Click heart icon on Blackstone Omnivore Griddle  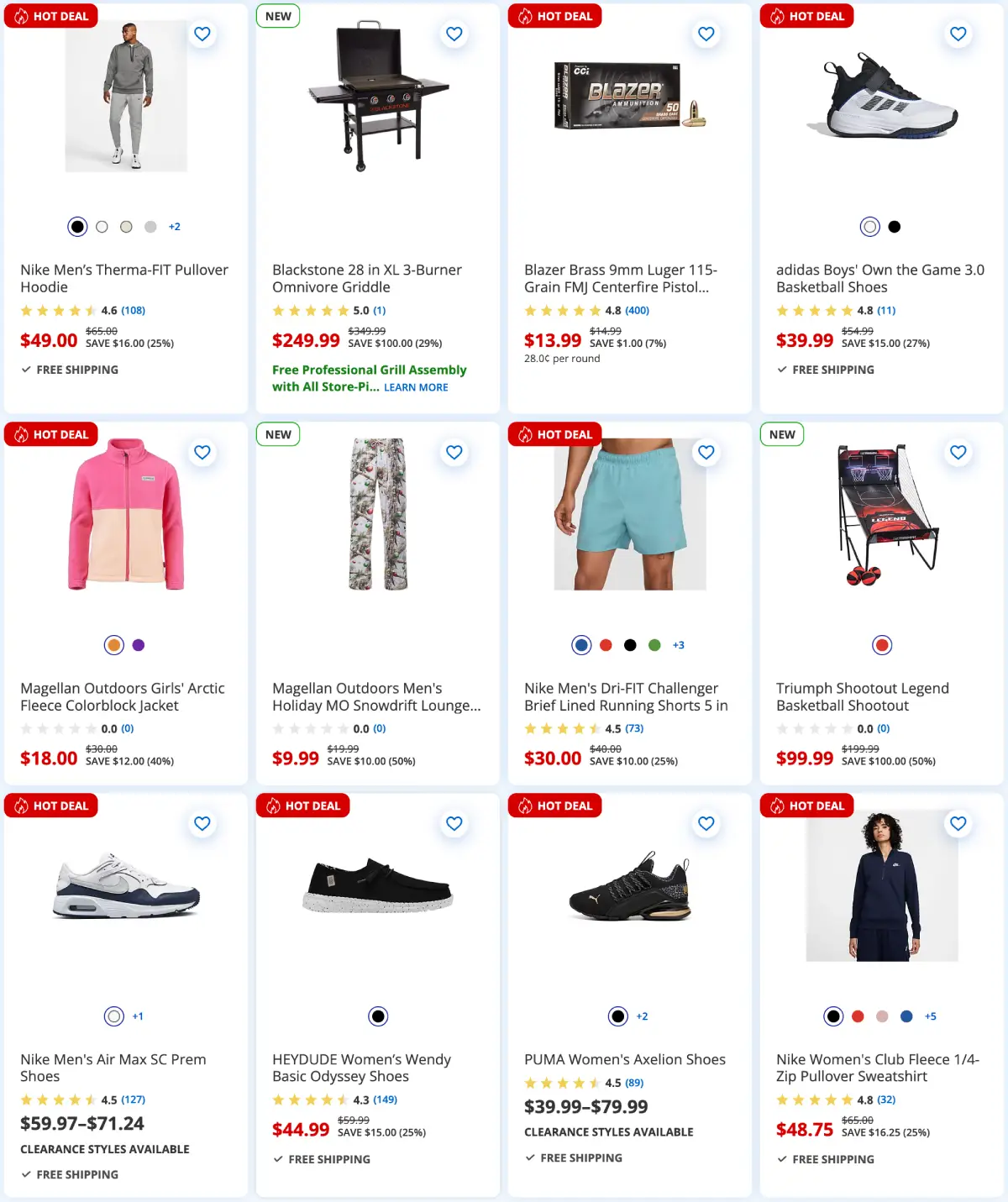click(454, 34)
